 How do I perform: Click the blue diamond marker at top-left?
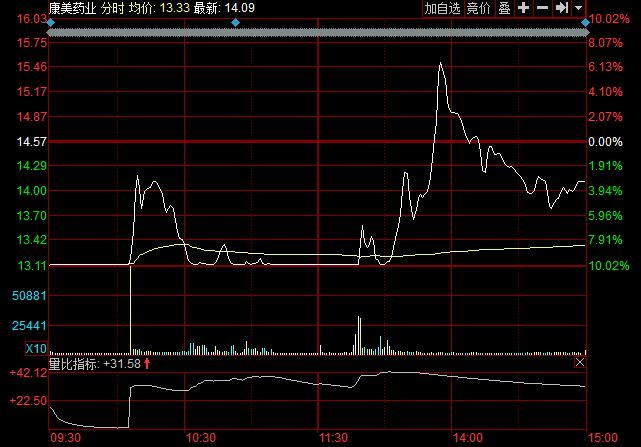pyautogui.click(x=50, y=22)
